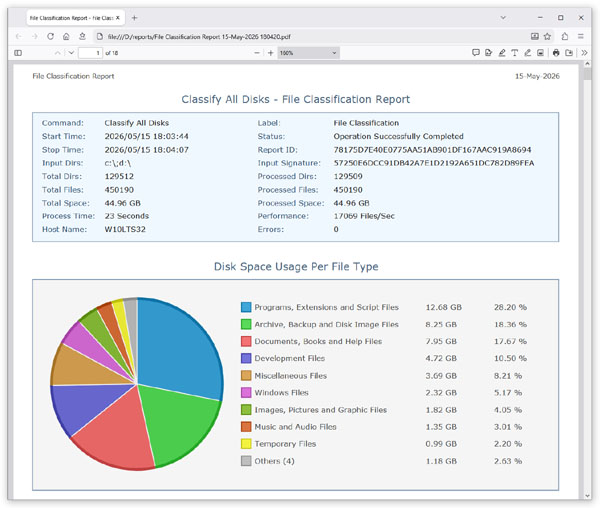
Task: Open the comment annotation tool
Action: click(x=476, y=53)
